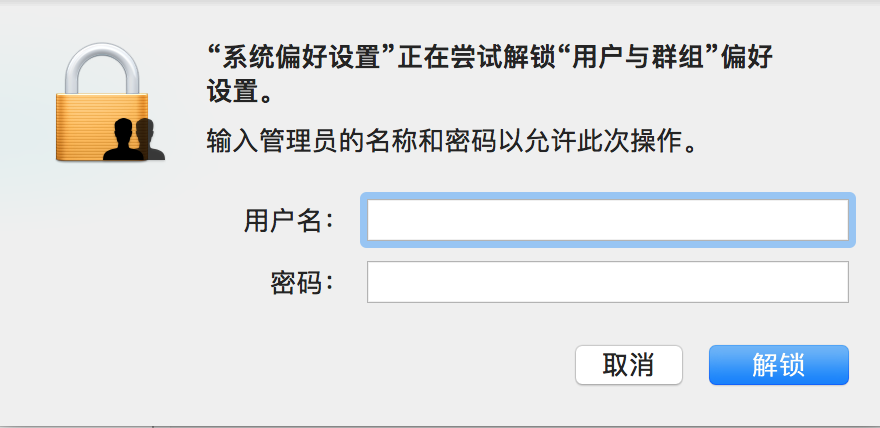Click the padlock's silver metal shackle
This screenshot has height=428, width=880.
pos(104,52)
